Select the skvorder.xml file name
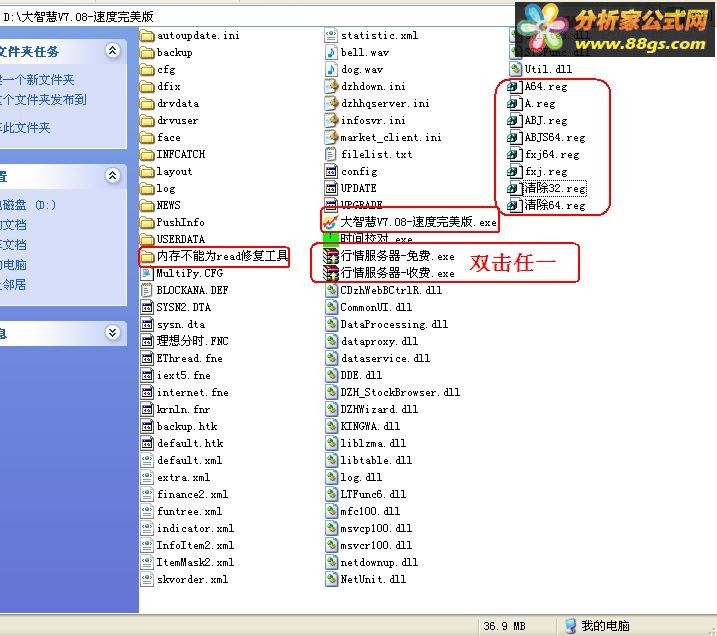Screen dimensions: 717x636 tap(193, 579)
